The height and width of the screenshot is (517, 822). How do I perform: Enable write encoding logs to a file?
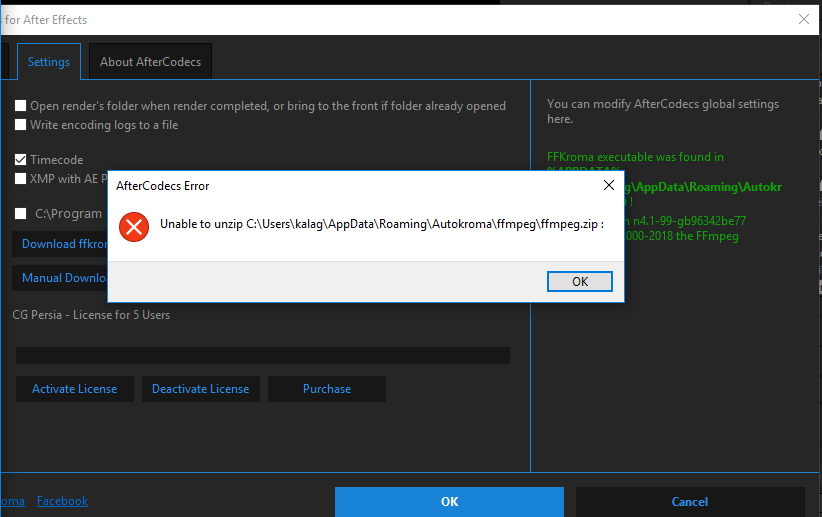20,125
